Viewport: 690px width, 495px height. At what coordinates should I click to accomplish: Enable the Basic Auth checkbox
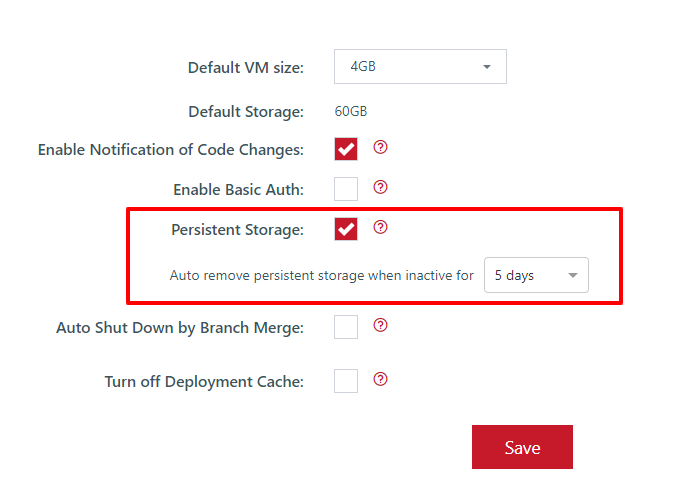pyautogui.click(x=346, y=189)
